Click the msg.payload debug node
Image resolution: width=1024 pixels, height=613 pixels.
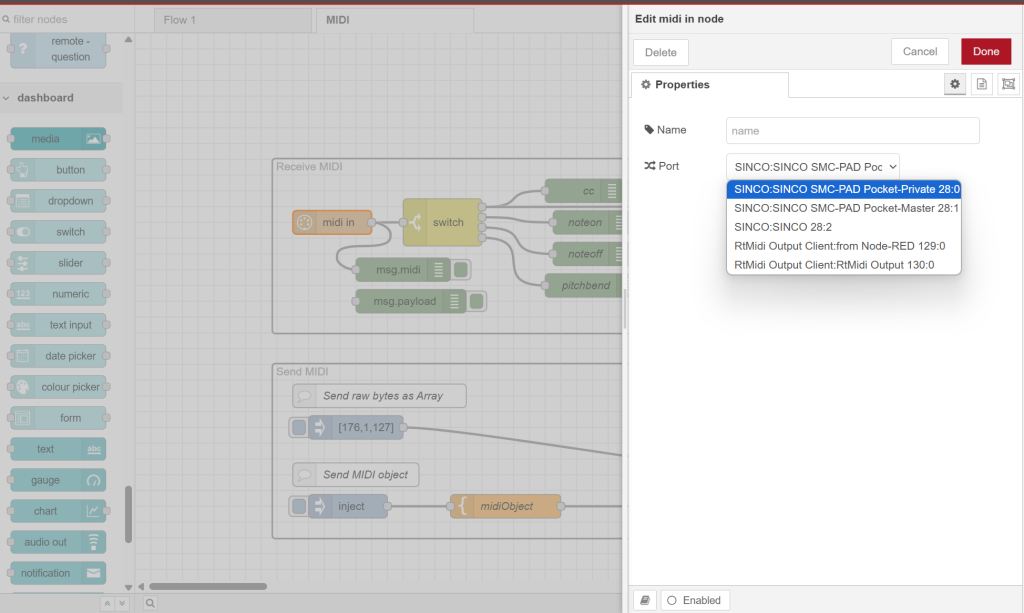(411, 301)
